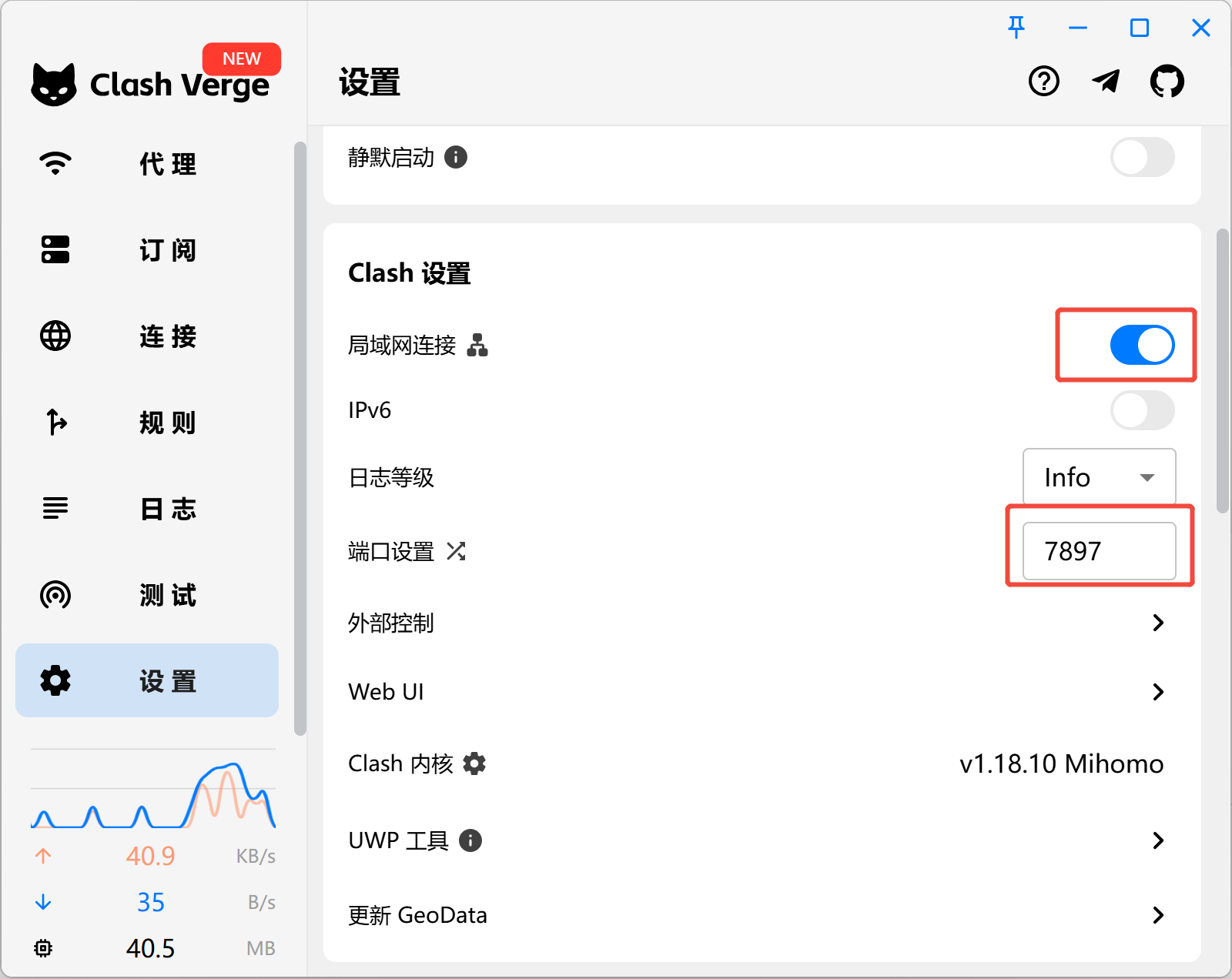Minimize the Clash Verge window

point(1078,28)
